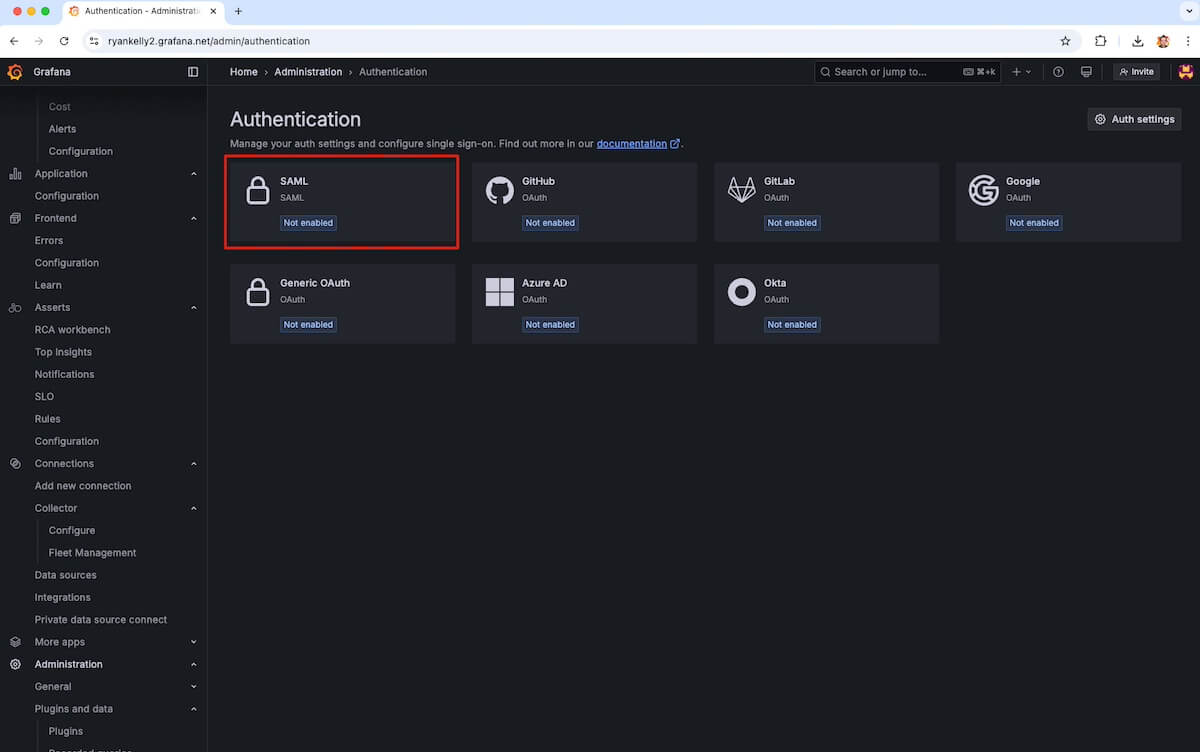Viewport: 1200px width, 752px height.
Task: Open the browser downloads icon
Action: [x=1138, y=41]
